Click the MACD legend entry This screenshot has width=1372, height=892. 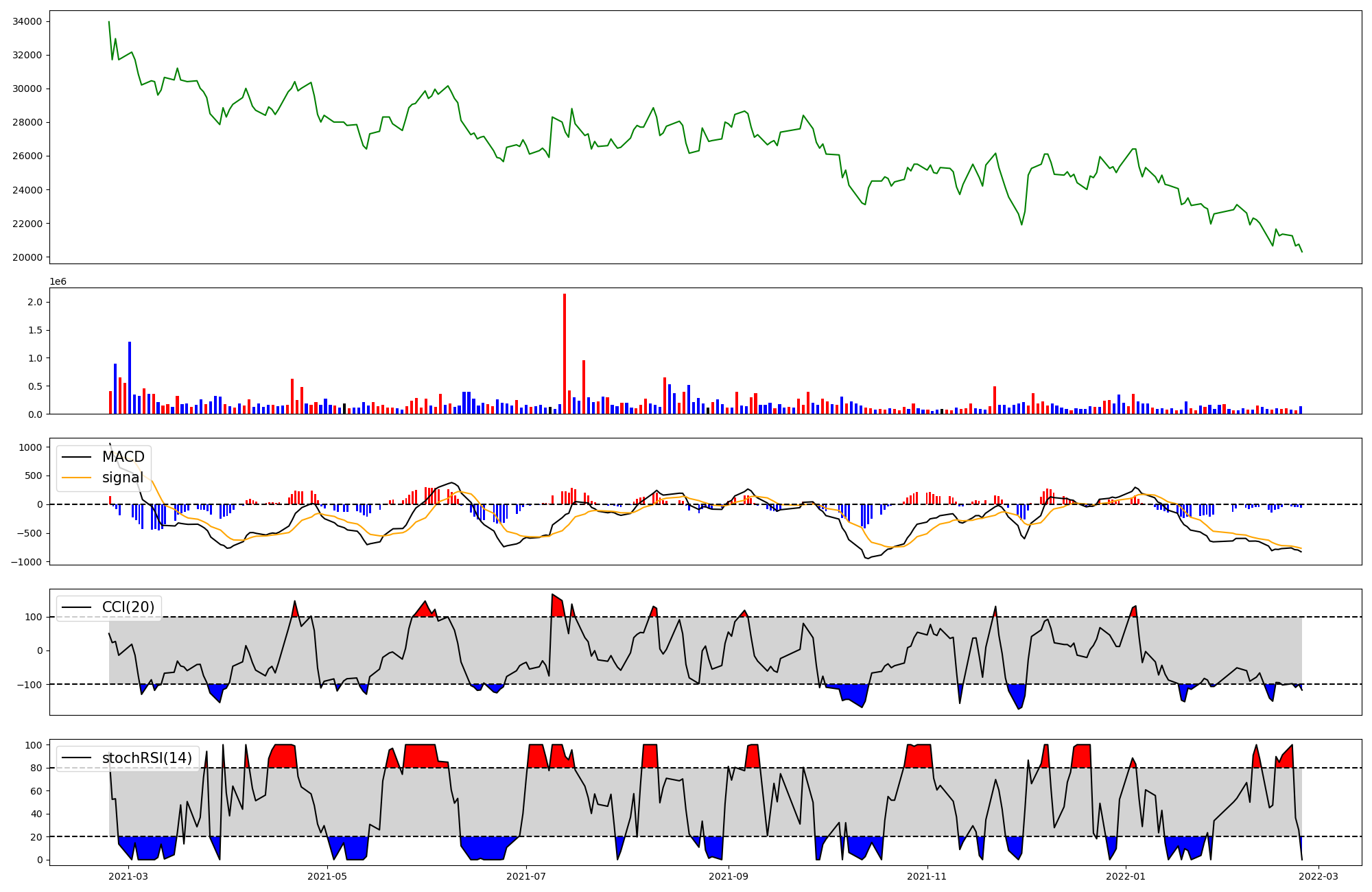coord(123,457)
